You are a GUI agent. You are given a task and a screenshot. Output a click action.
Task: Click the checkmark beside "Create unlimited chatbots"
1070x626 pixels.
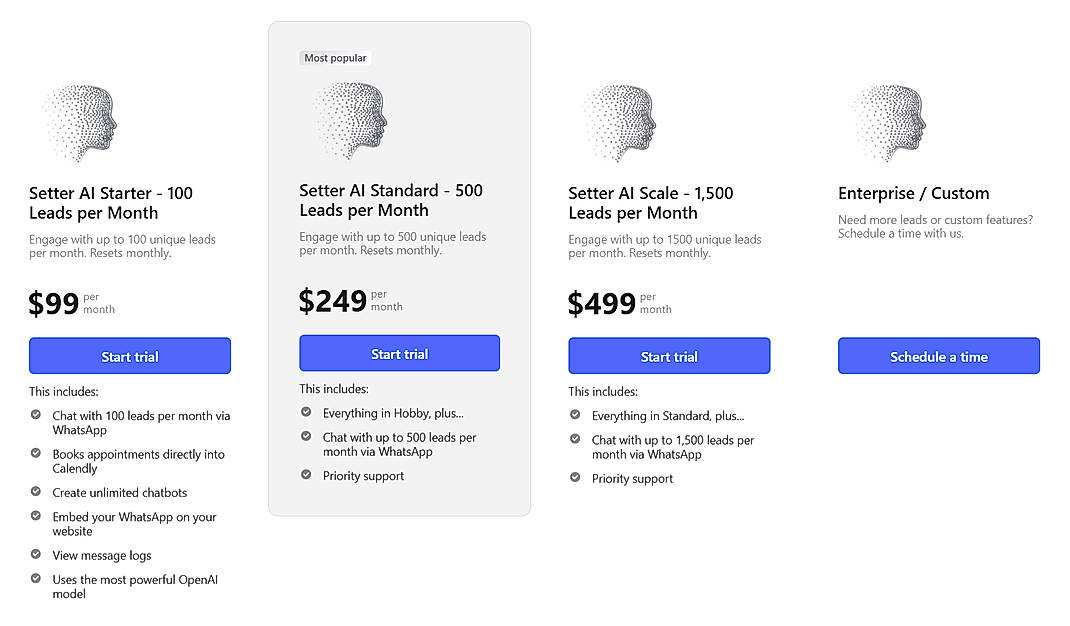tap(35, 492)
